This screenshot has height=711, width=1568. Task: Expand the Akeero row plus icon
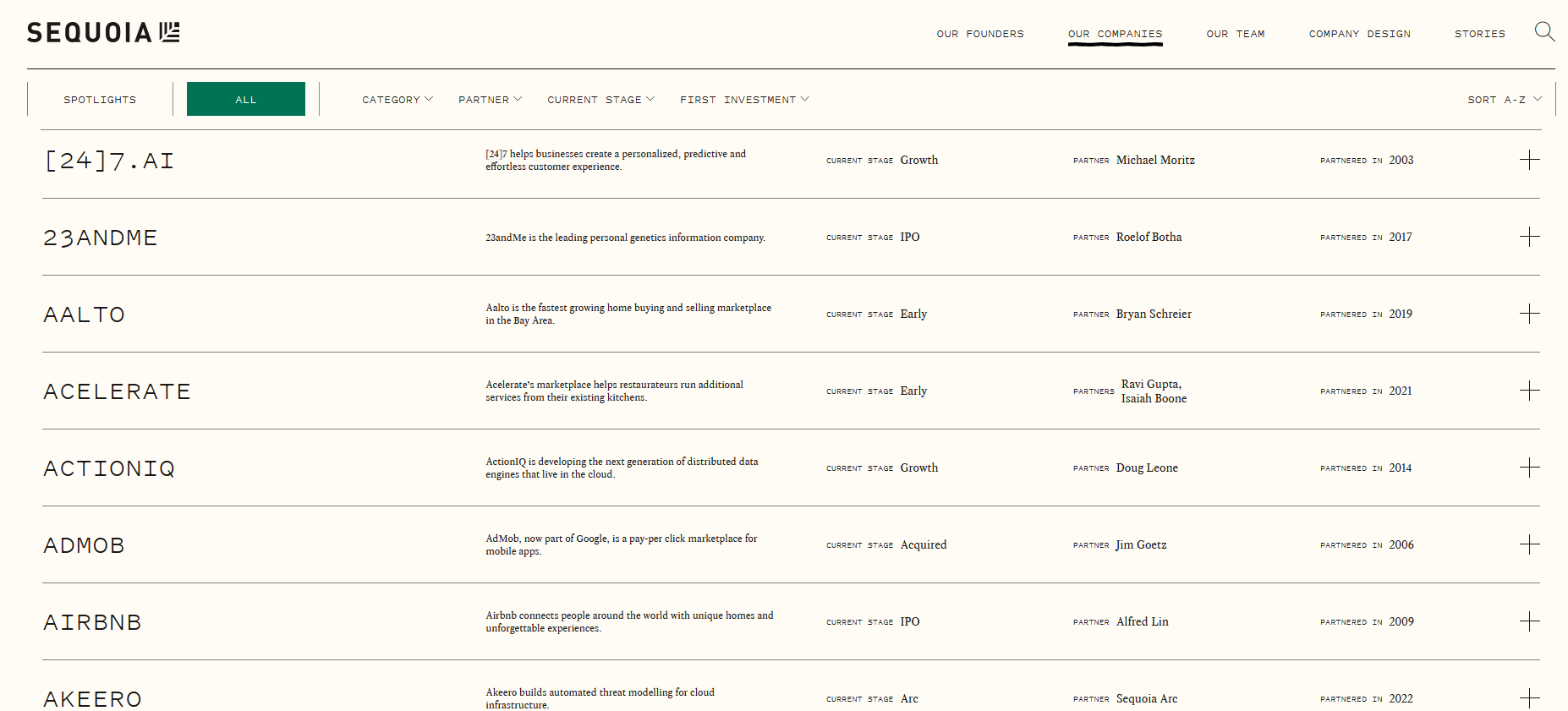[x=1529, y=698]
